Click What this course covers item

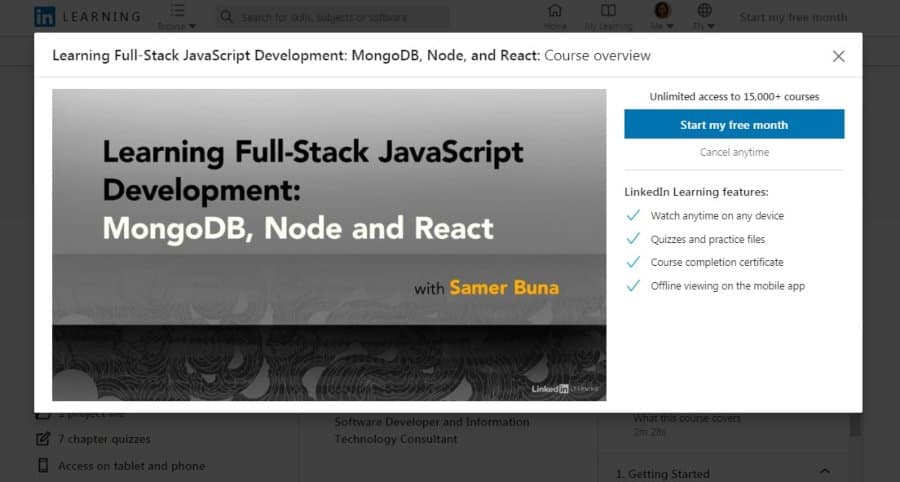[x=687, y=418]
